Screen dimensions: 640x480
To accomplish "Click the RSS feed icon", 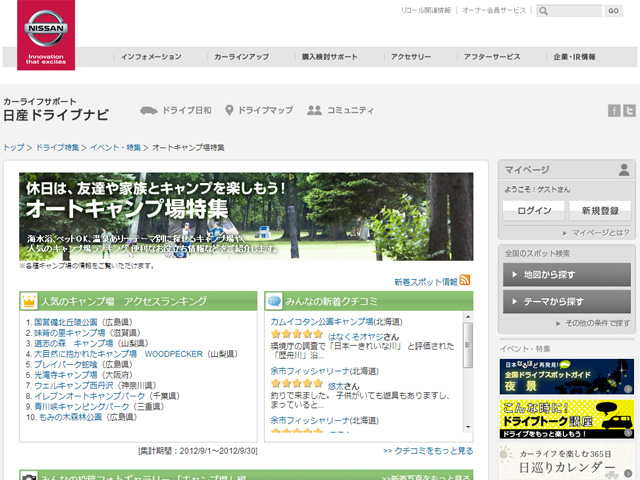I will [465, 281].
